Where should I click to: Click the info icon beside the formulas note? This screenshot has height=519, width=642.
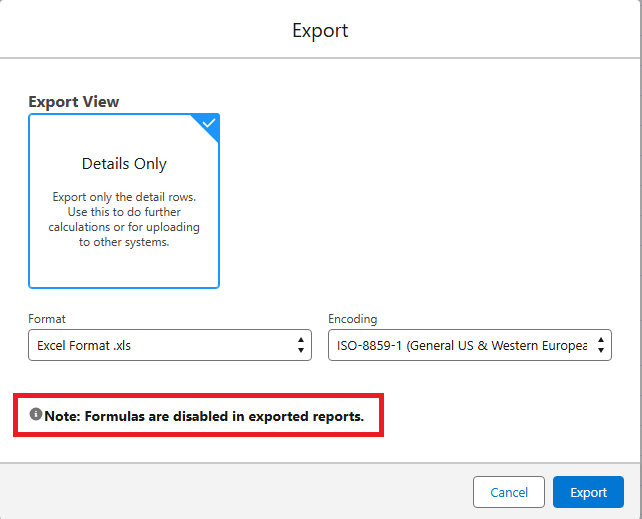point(36,414)
